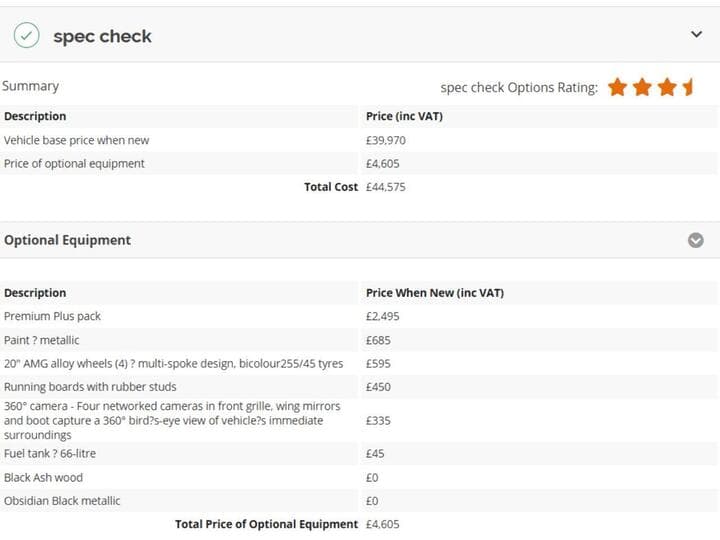Click Running boards with rubber studs
Image resolution: width=720 pixels, height=540 pixels.
click(x=90, y=387)
